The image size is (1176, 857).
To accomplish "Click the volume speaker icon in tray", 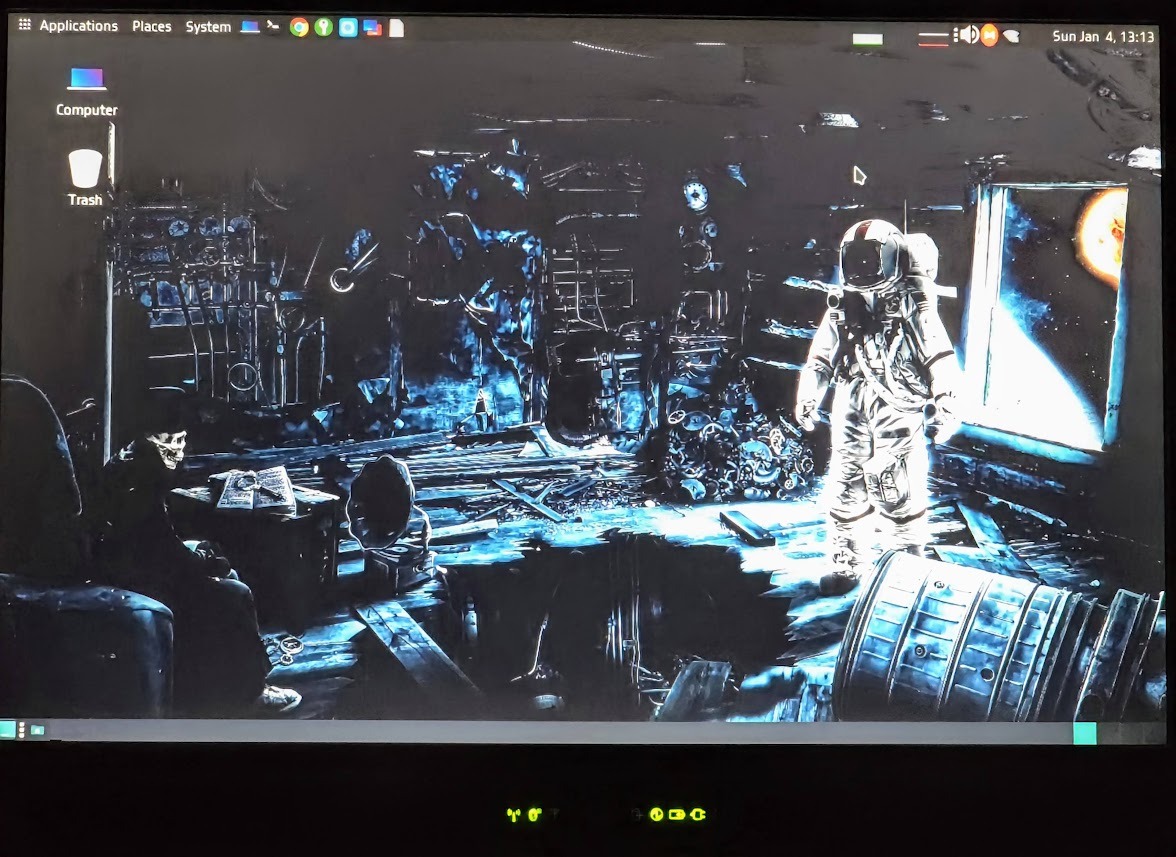I will 969,34.
